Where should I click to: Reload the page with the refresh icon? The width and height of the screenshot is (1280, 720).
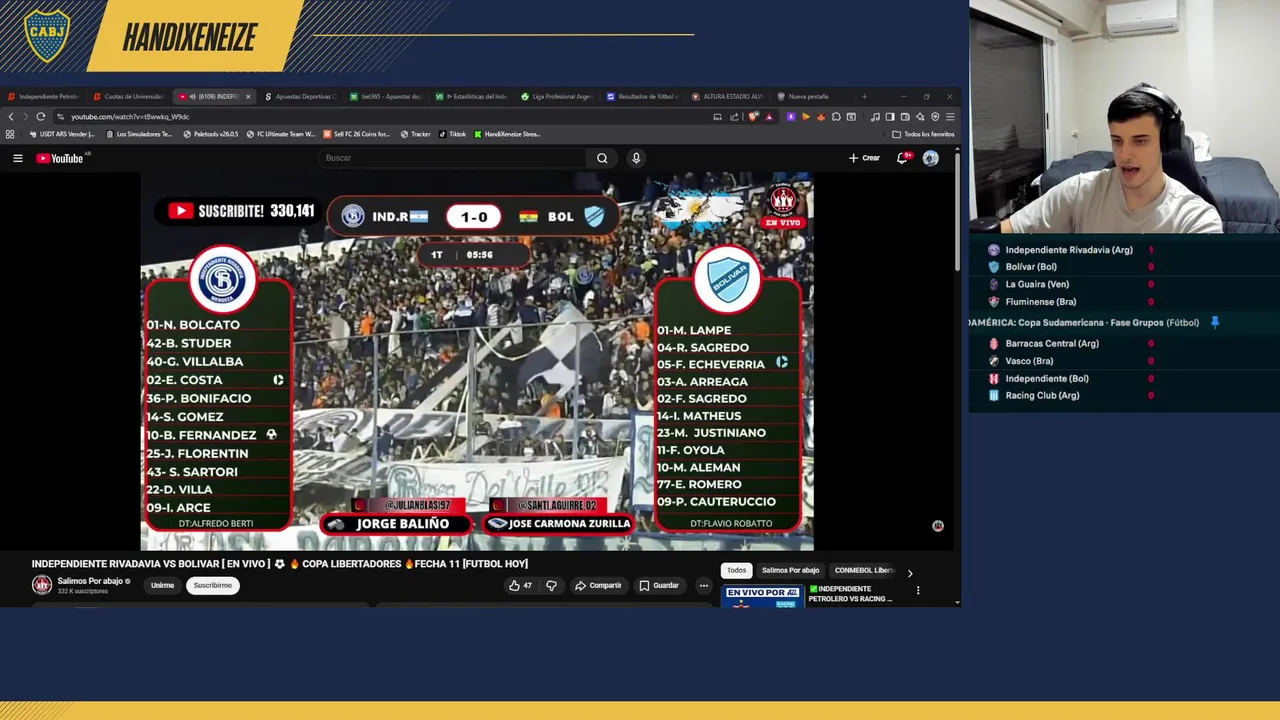(40, 117)
